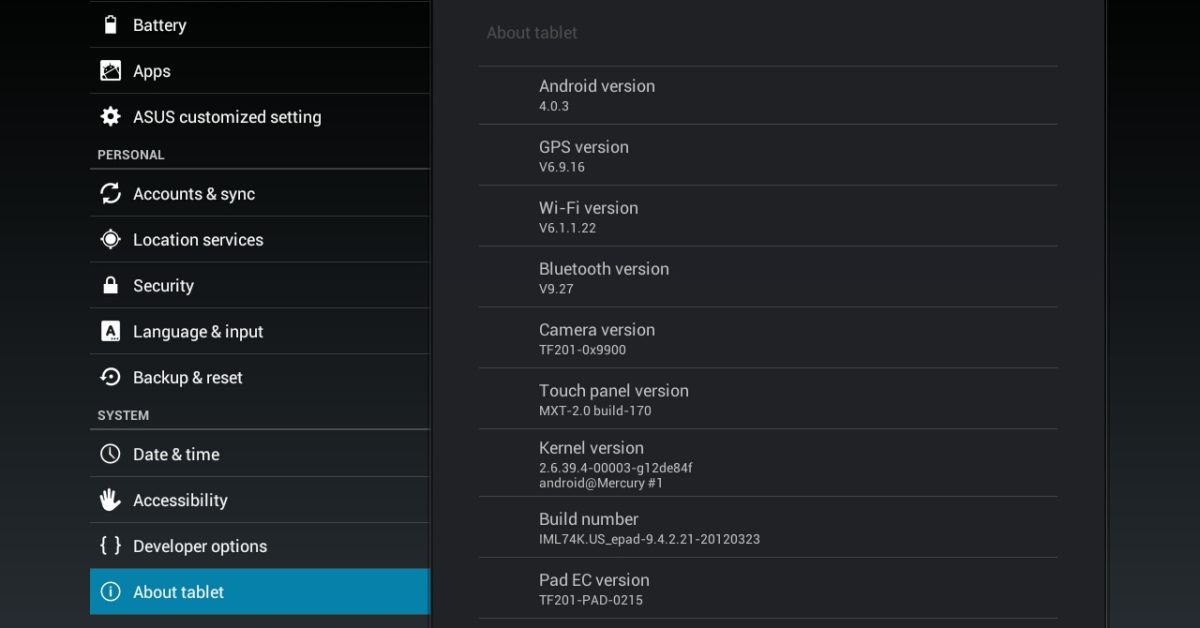Click the Backup & reset icon

click(x=111, y=378)
